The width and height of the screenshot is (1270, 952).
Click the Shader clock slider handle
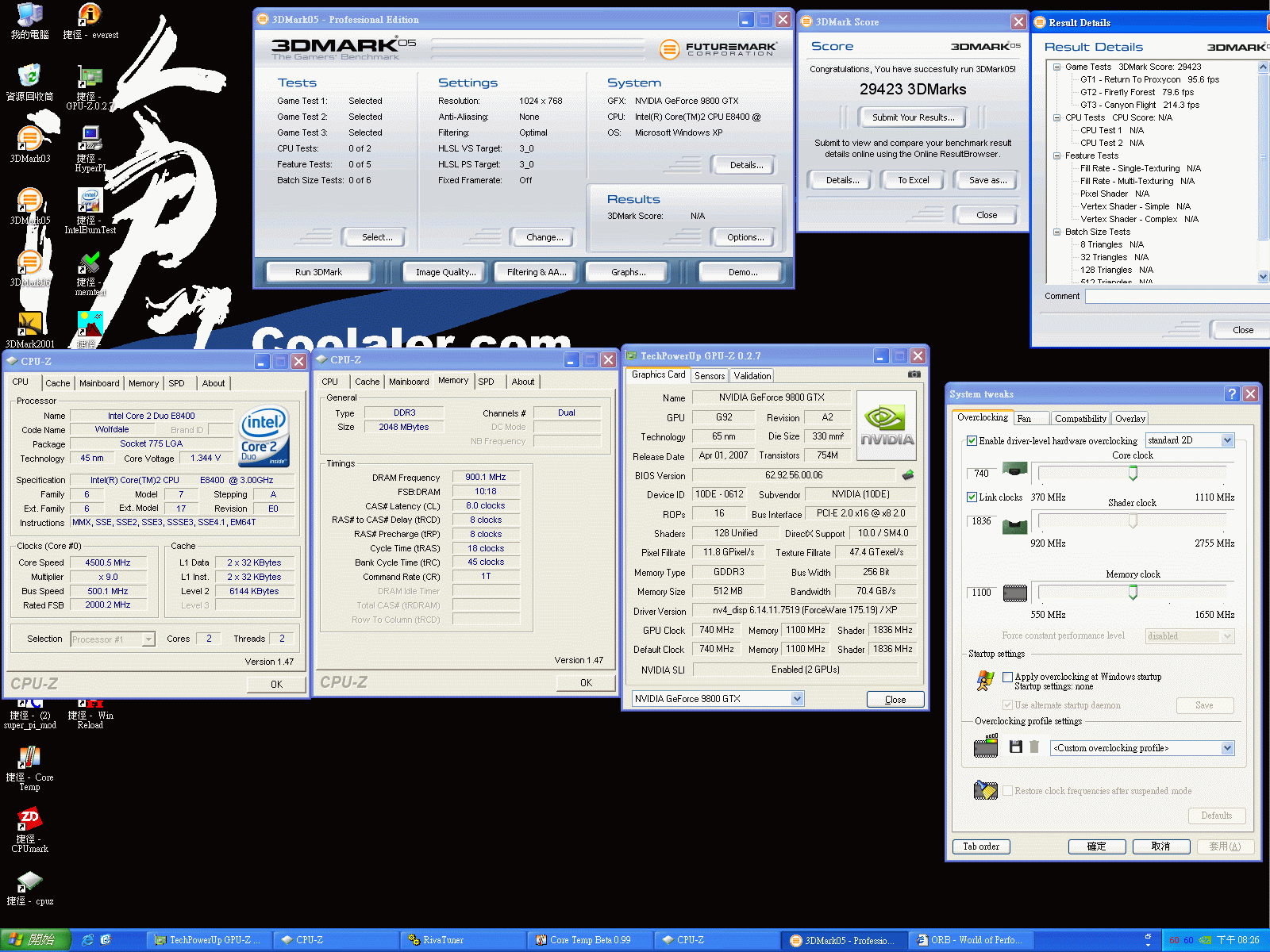tap(1133, 520)
